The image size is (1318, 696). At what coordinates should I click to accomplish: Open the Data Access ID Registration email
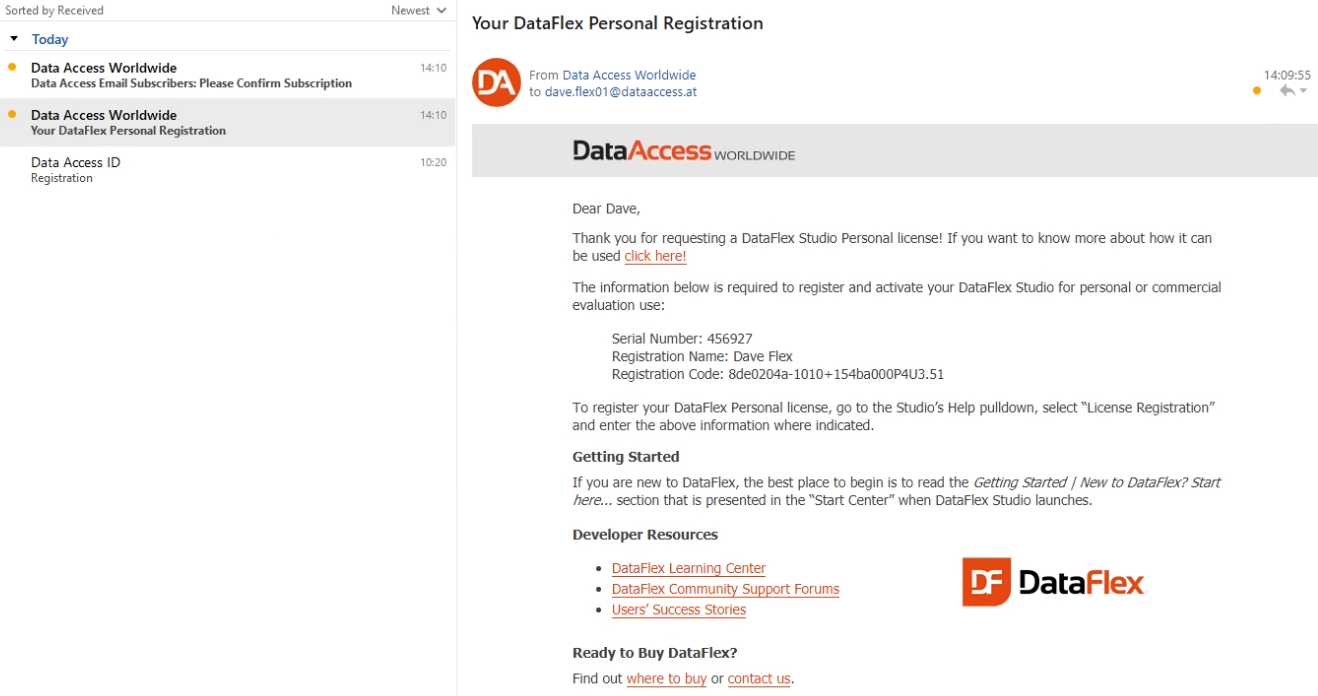point(200,170)
